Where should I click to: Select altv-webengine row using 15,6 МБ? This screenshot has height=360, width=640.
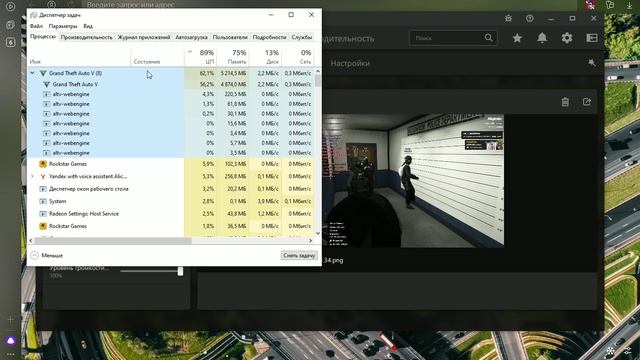(171, 124)
